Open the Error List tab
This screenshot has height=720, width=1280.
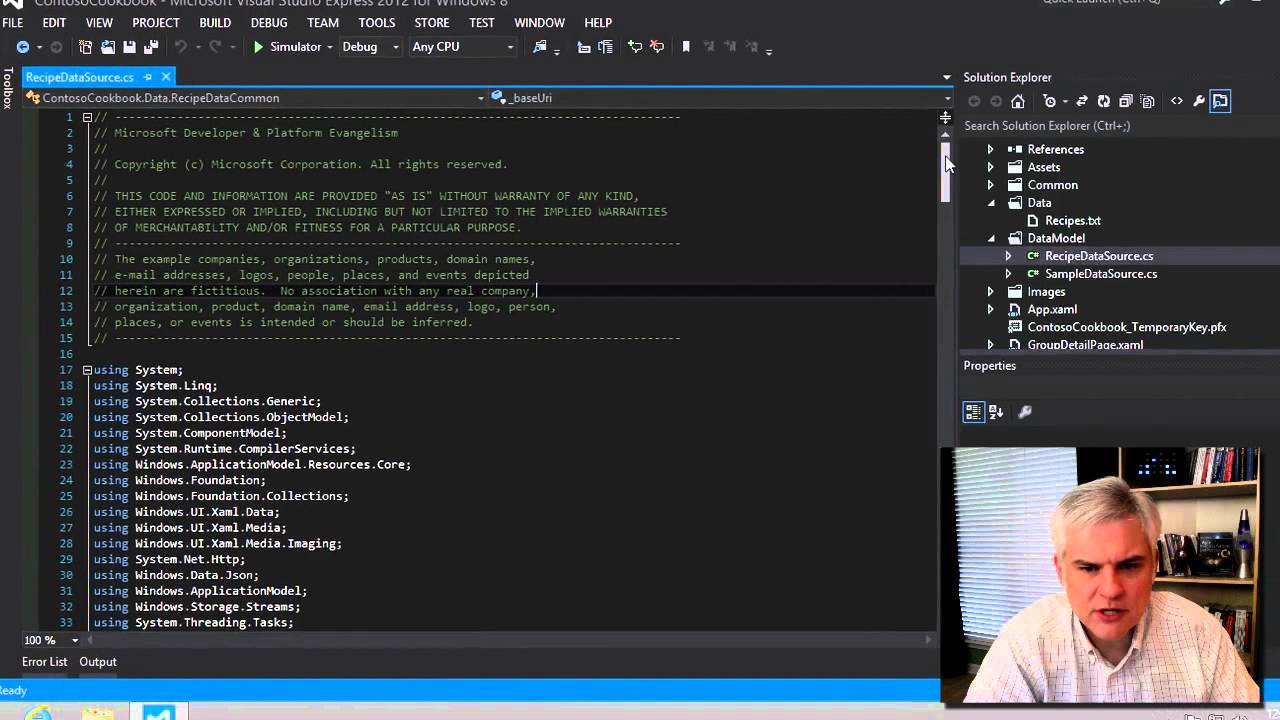click(44, 662)
